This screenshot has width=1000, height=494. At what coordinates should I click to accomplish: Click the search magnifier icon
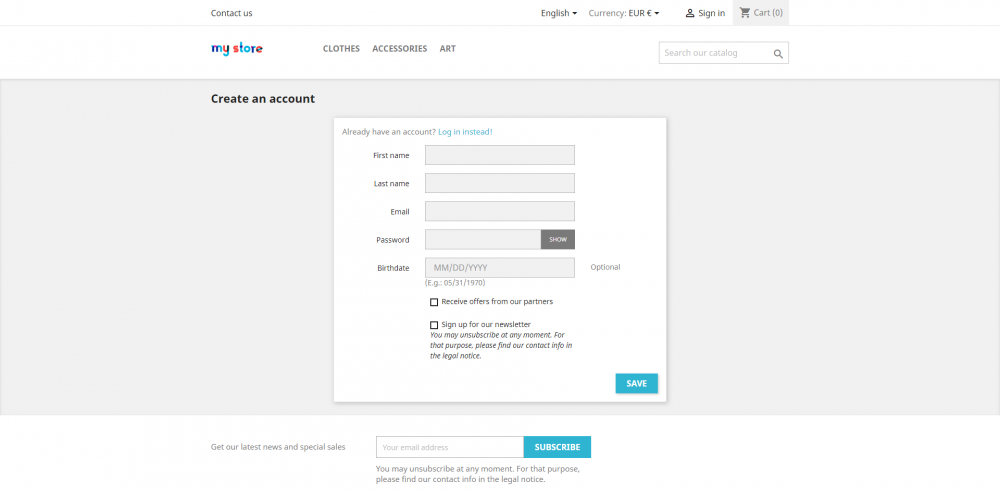click(778, 53)
